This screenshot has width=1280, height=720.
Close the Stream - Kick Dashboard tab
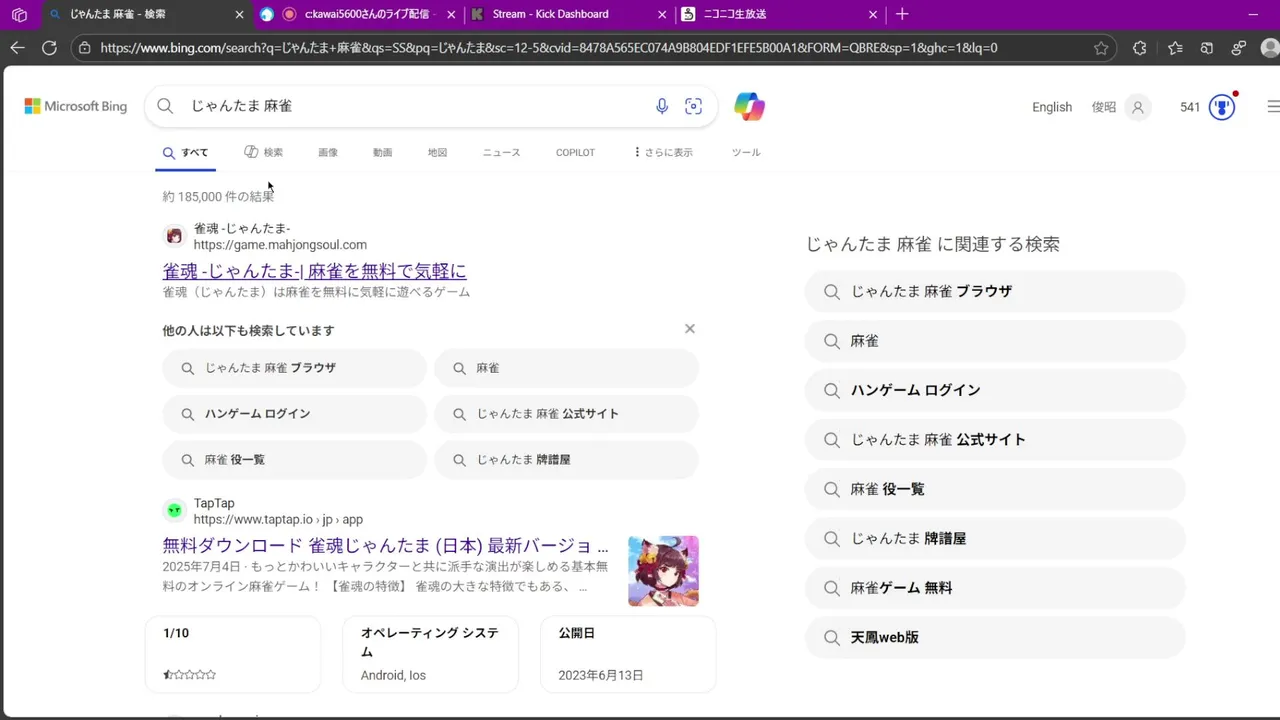click(x=663, y=15)
